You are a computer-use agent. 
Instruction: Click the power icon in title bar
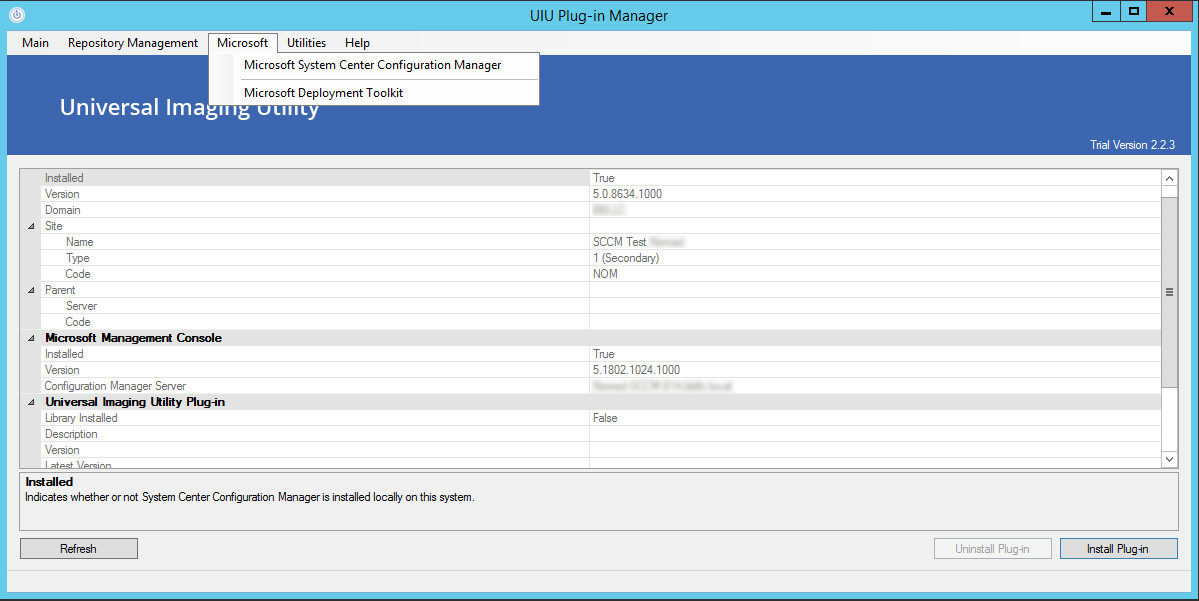pyautogui.click(x=17, y=15)
